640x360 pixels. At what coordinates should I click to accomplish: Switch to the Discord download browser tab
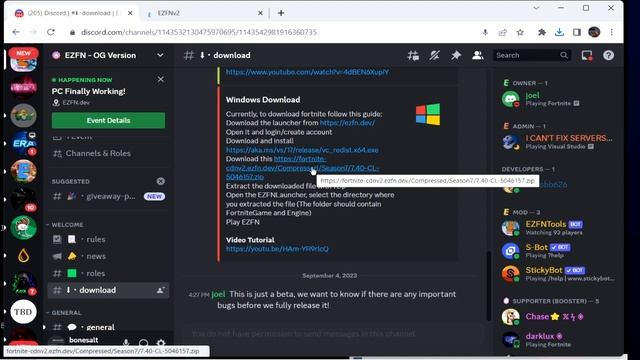[x=73, y=13]
